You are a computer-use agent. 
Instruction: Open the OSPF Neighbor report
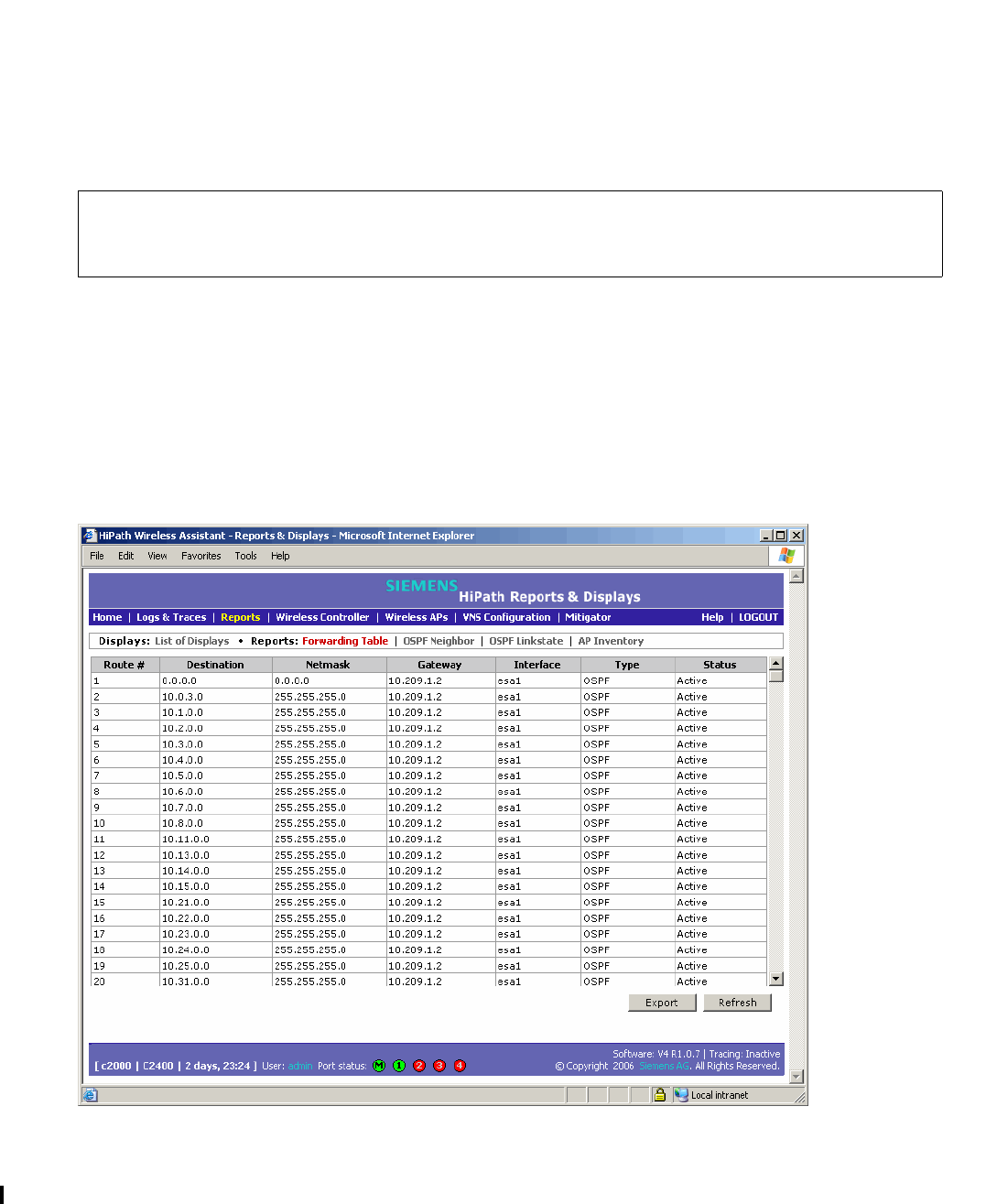pyautogui.click(x=439, y=641)
